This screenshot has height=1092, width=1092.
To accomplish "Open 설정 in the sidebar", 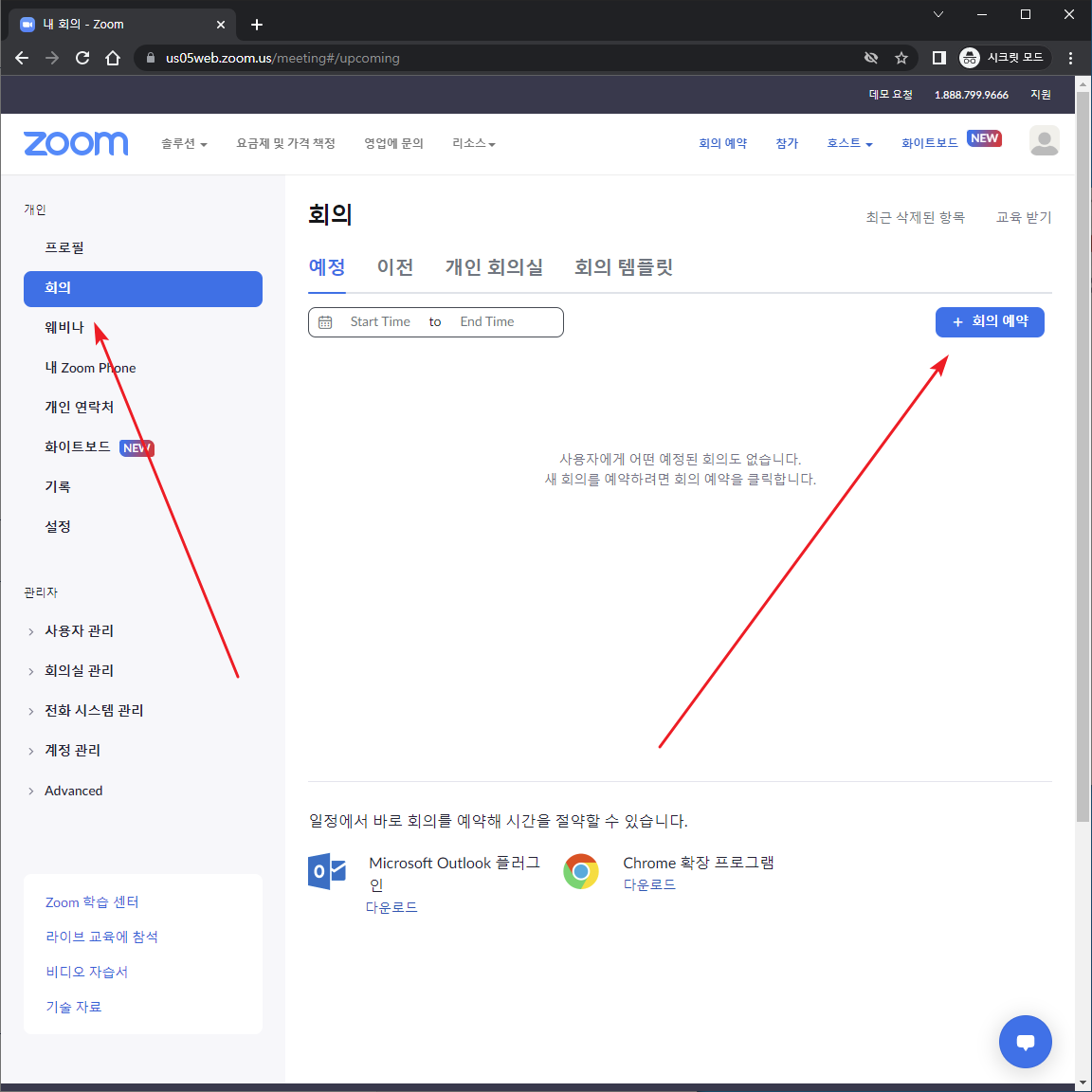I will [x=57, y=526].
